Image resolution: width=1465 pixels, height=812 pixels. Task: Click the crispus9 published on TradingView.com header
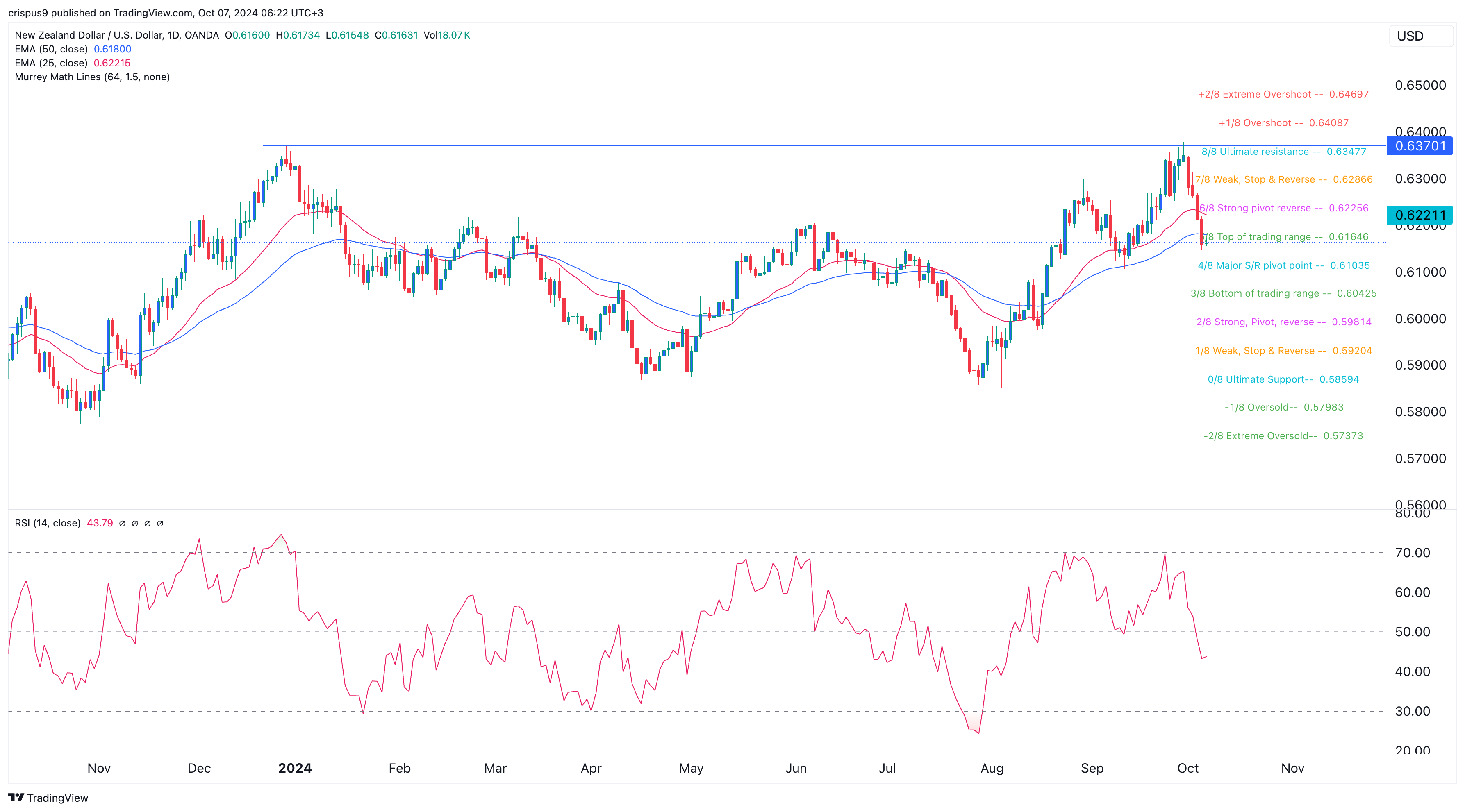[166, 13]
